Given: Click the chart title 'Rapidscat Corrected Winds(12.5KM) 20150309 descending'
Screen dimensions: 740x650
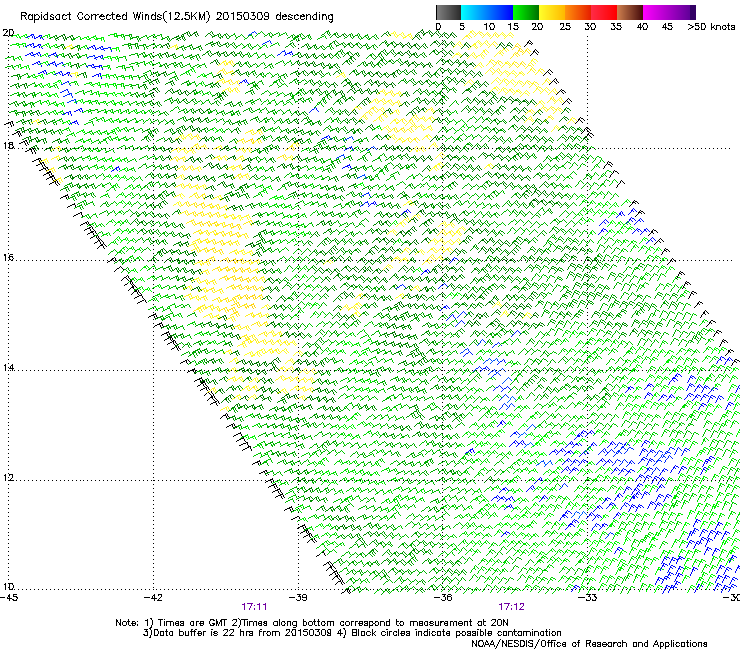Looking at the screenshot, I should (177, 17).
